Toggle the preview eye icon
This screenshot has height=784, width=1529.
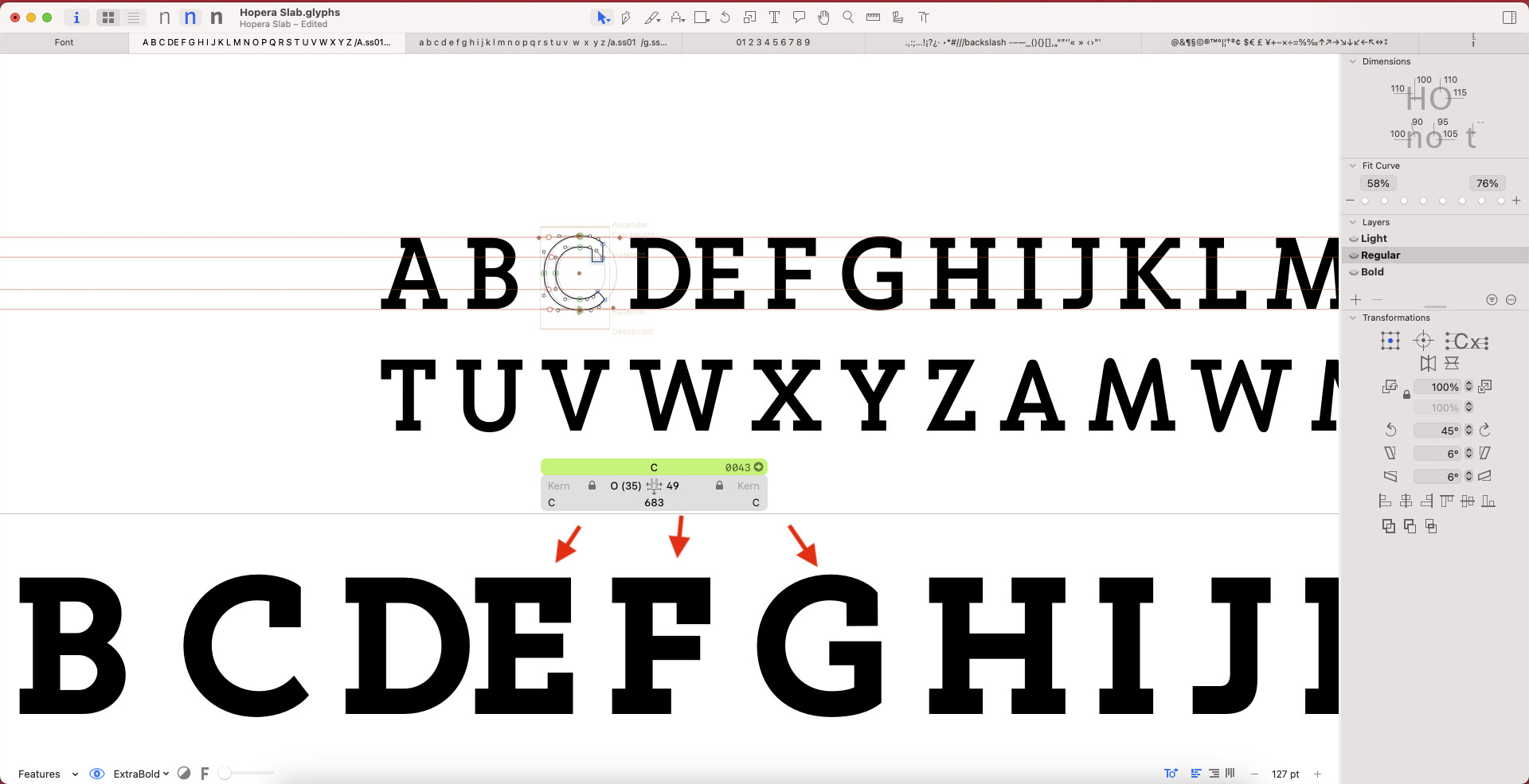tap(97, 774)
